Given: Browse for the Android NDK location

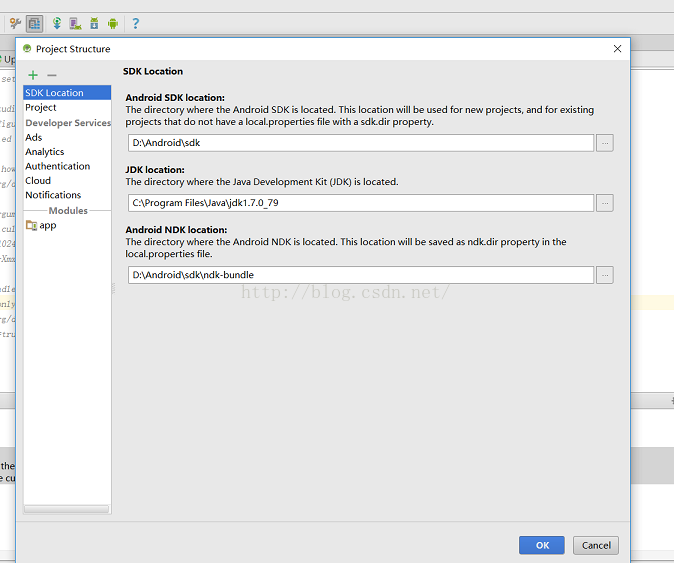Looking at the screenshot, I should 604,275.
